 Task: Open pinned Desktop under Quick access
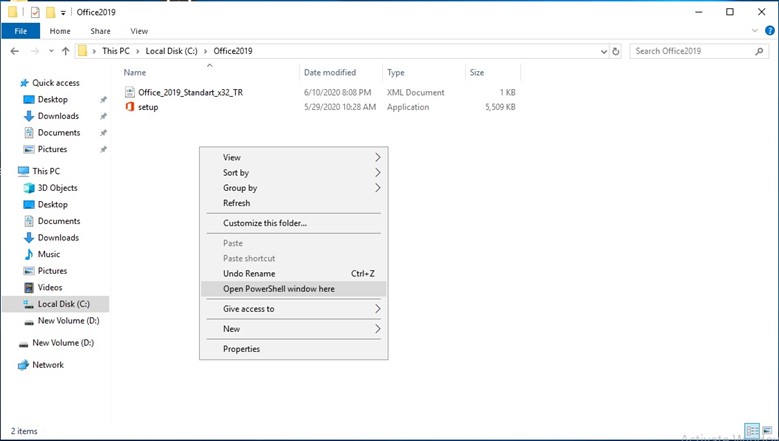(53, 99)
